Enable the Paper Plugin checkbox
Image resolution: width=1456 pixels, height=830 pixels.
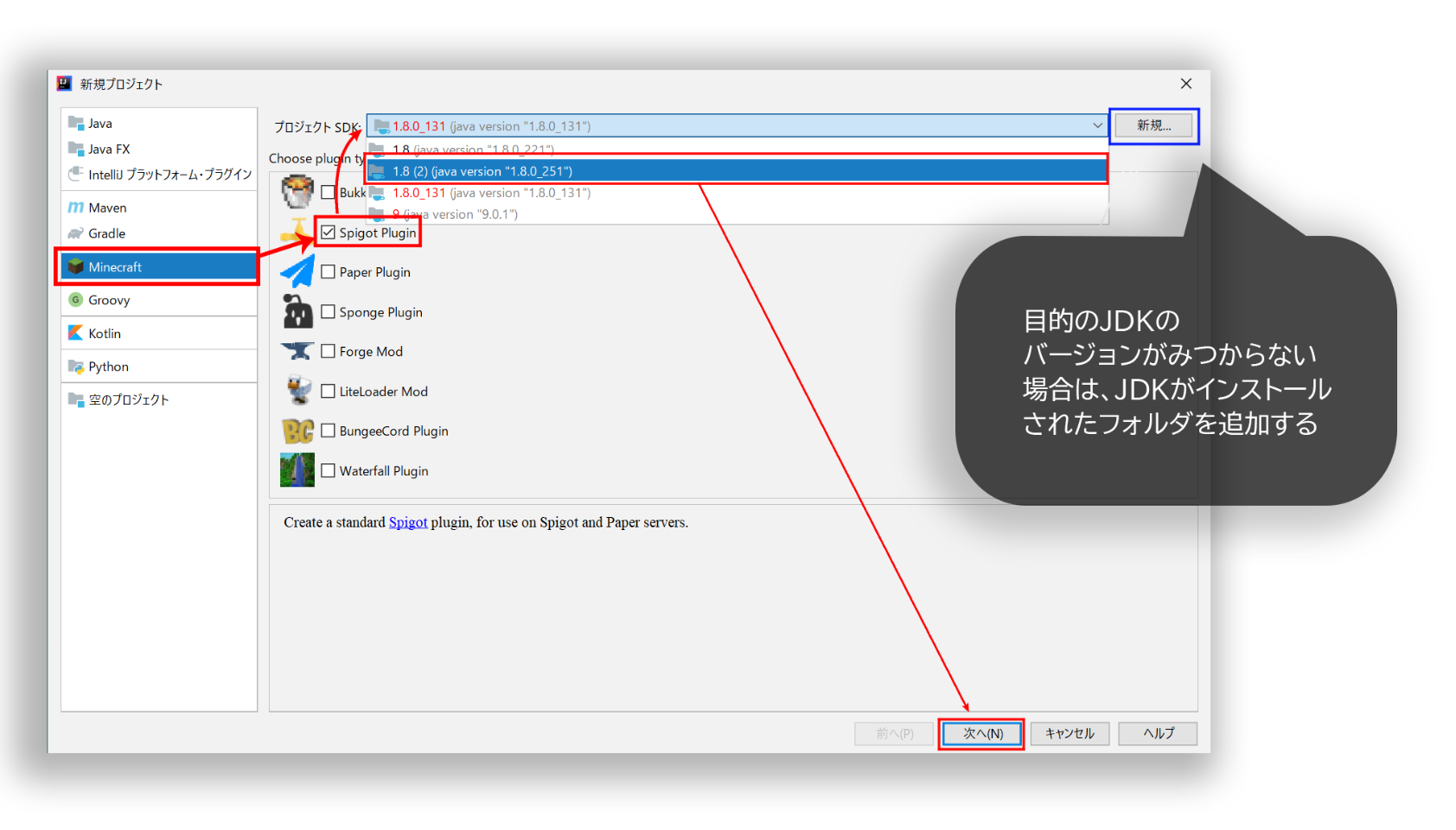point(328,271)
